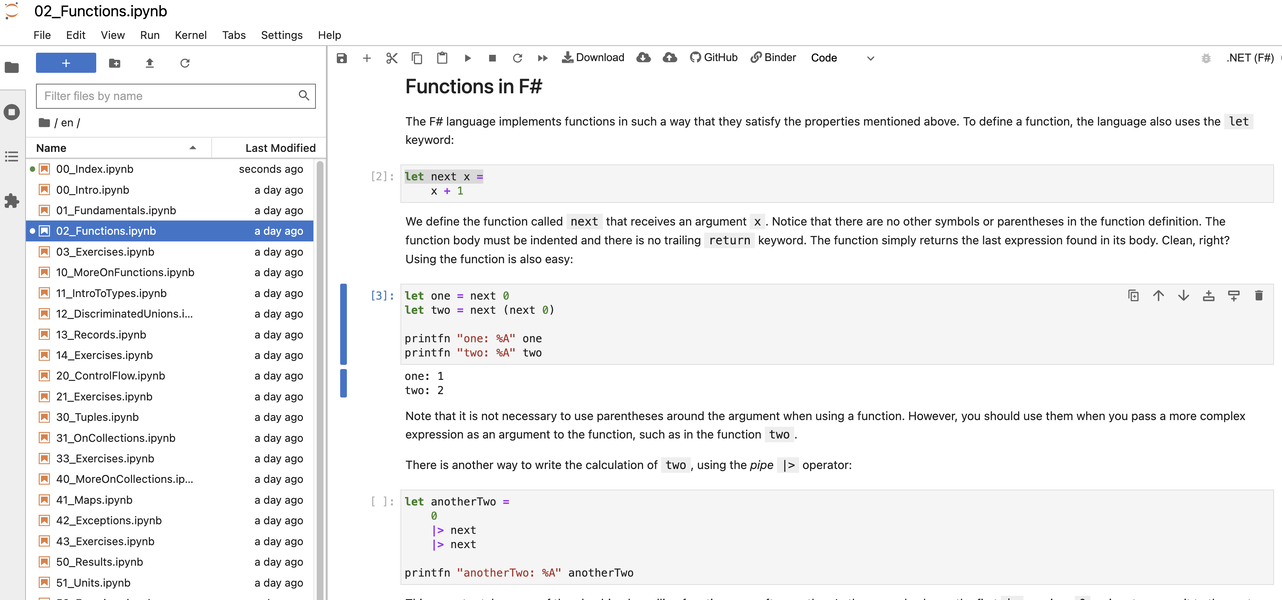This screenshot has width=1282, height=600.
Task: Open the File menu
Action: [42, 35]
